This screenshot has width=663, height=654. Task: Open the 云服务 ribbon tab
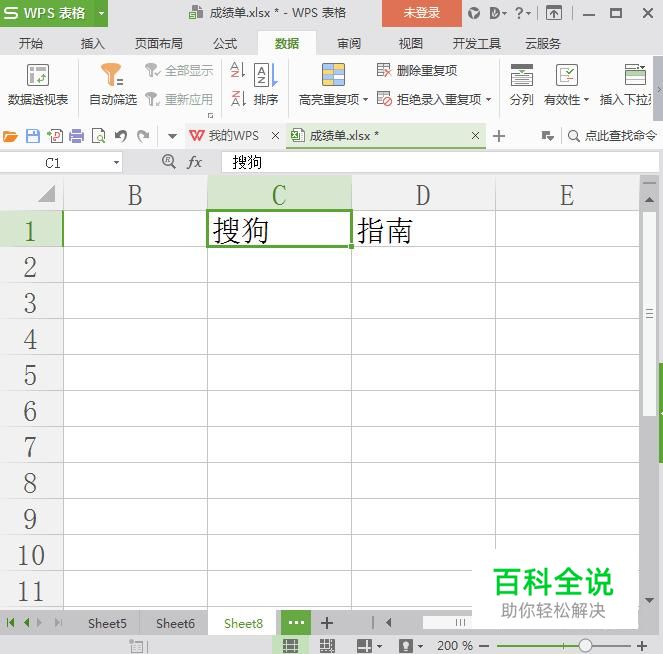(x=542, y=43)
